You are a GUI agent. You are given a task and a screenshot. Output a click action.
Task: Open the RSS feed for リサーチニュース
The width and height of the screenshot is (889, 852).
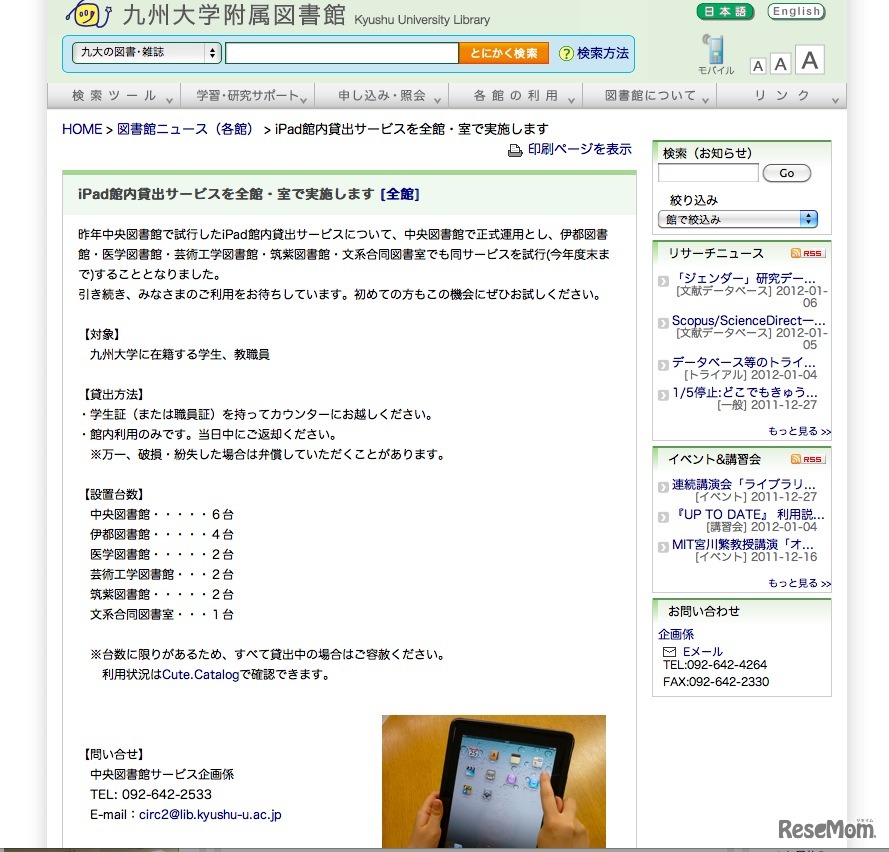pyautogui.click(x=808, y=253)
